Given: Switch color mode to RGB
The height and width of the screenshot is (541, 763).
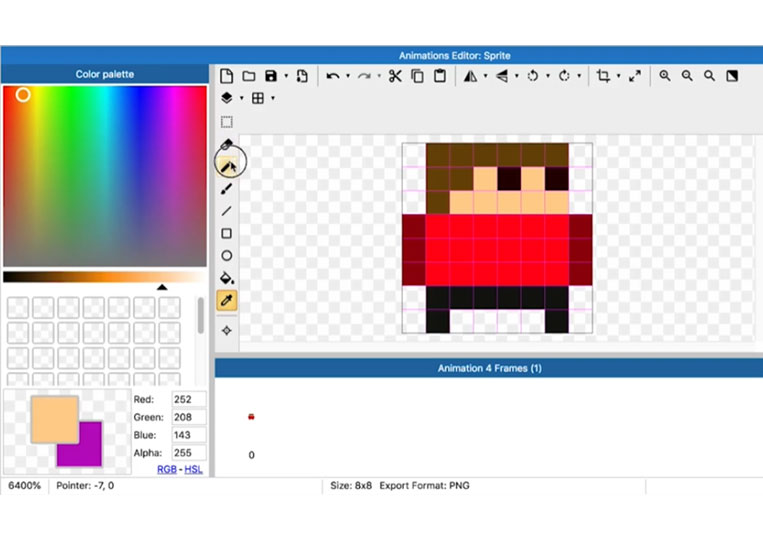Looking at the screenshot, I should (167, 469).
